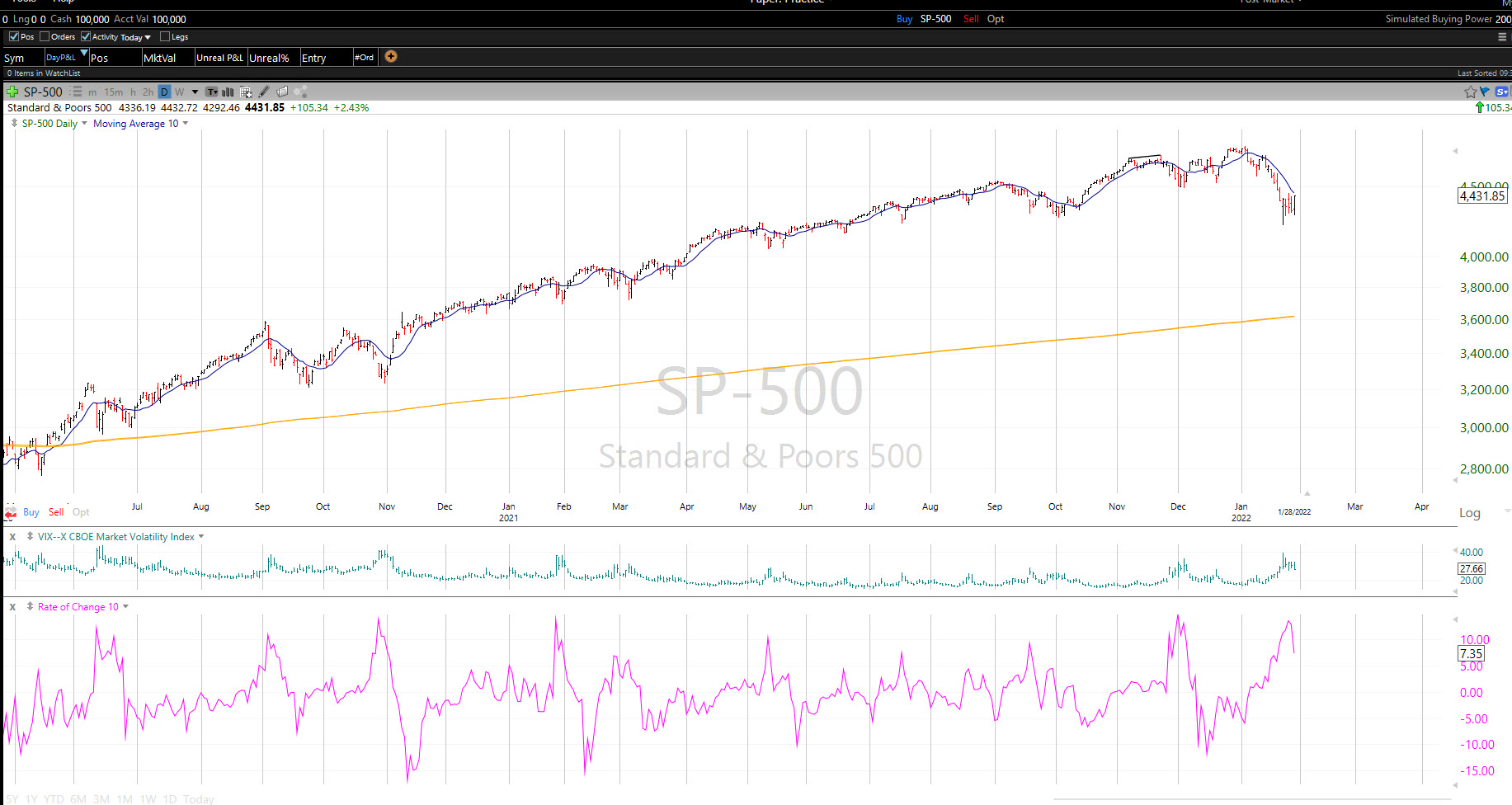
Task: Click the red-grey trade arrows icon
Action: [x=11, y=512]
